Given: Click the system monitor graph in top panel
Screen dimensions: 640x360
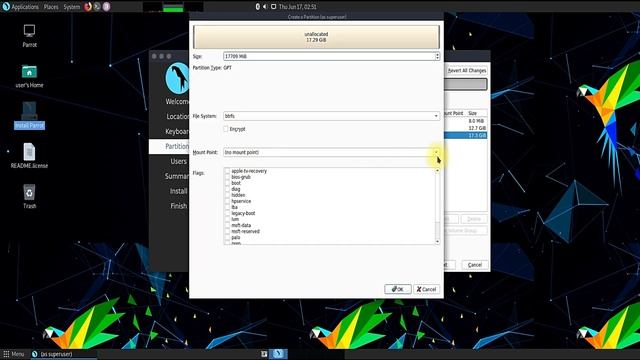Looking at the screenshot, I should [173, 7].
